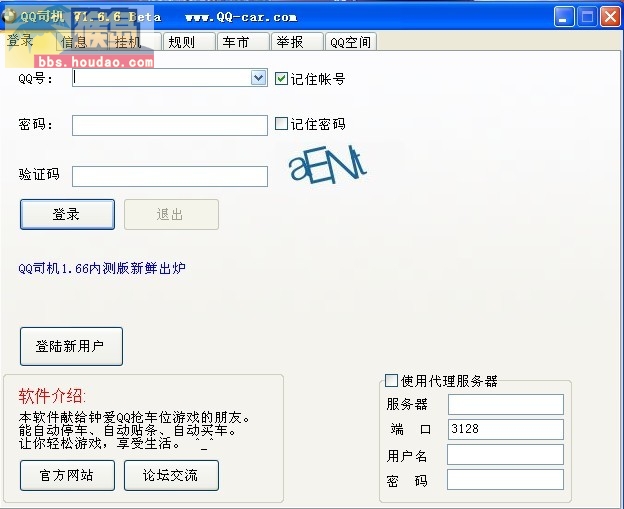Click the maximize window button
Screen dimensions: 624x509
tap(587, 17)
